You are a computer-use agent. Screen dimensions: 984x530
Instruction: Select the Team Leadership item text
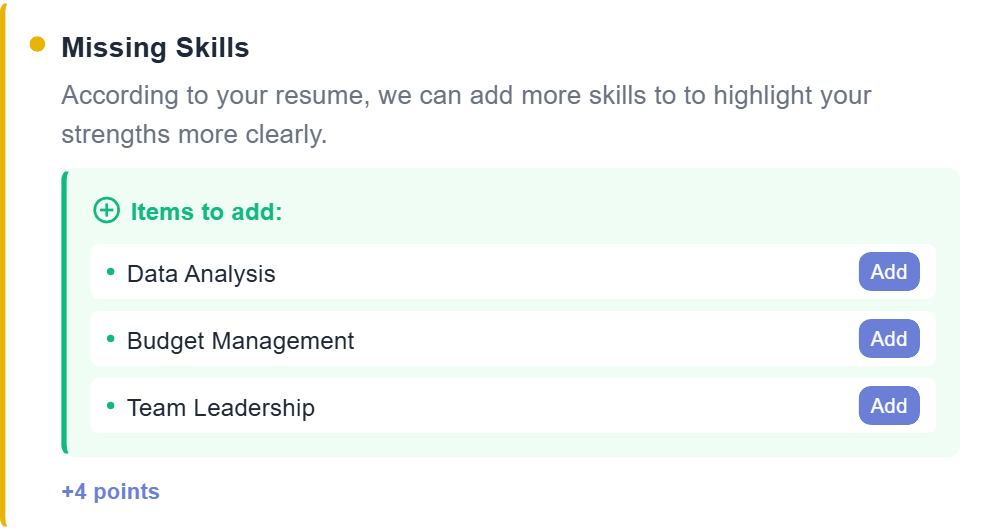pyautogui.click(x=220, y=407)
